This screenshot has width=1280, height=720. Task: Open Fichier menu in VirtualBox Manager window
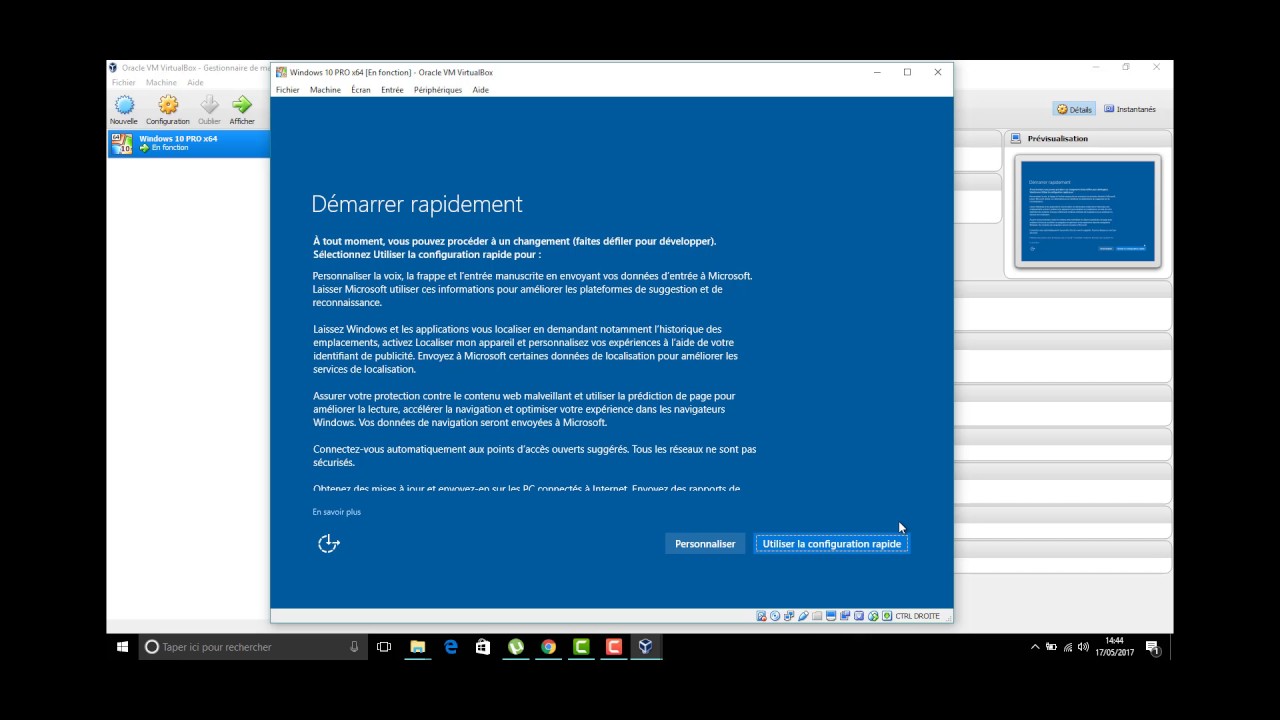click(124, 83)
